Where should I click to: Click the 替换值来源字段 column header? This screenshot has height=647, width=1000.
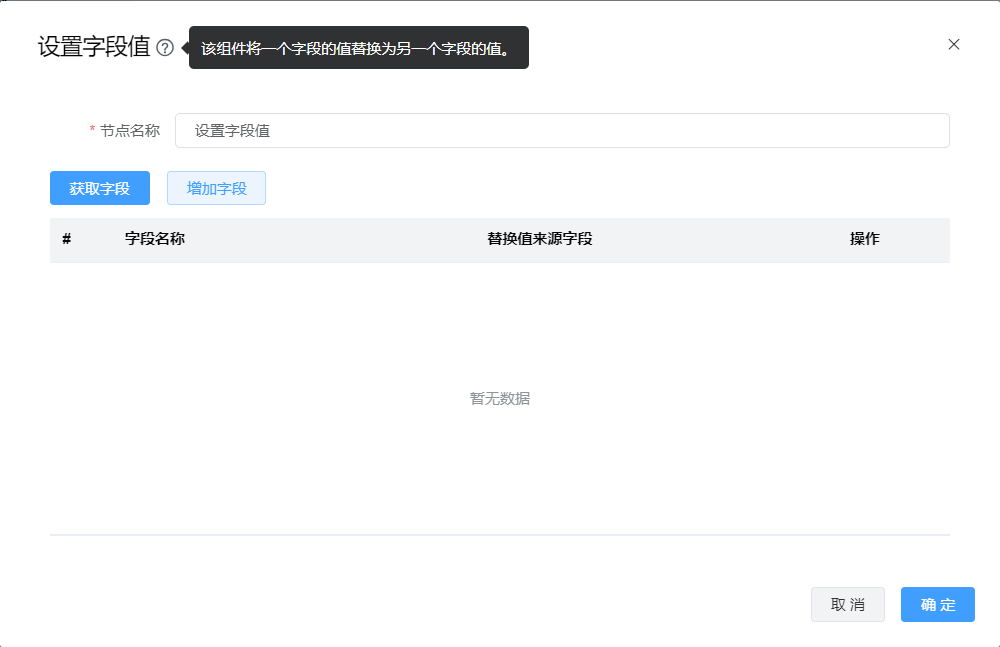(x=539, y=239)
